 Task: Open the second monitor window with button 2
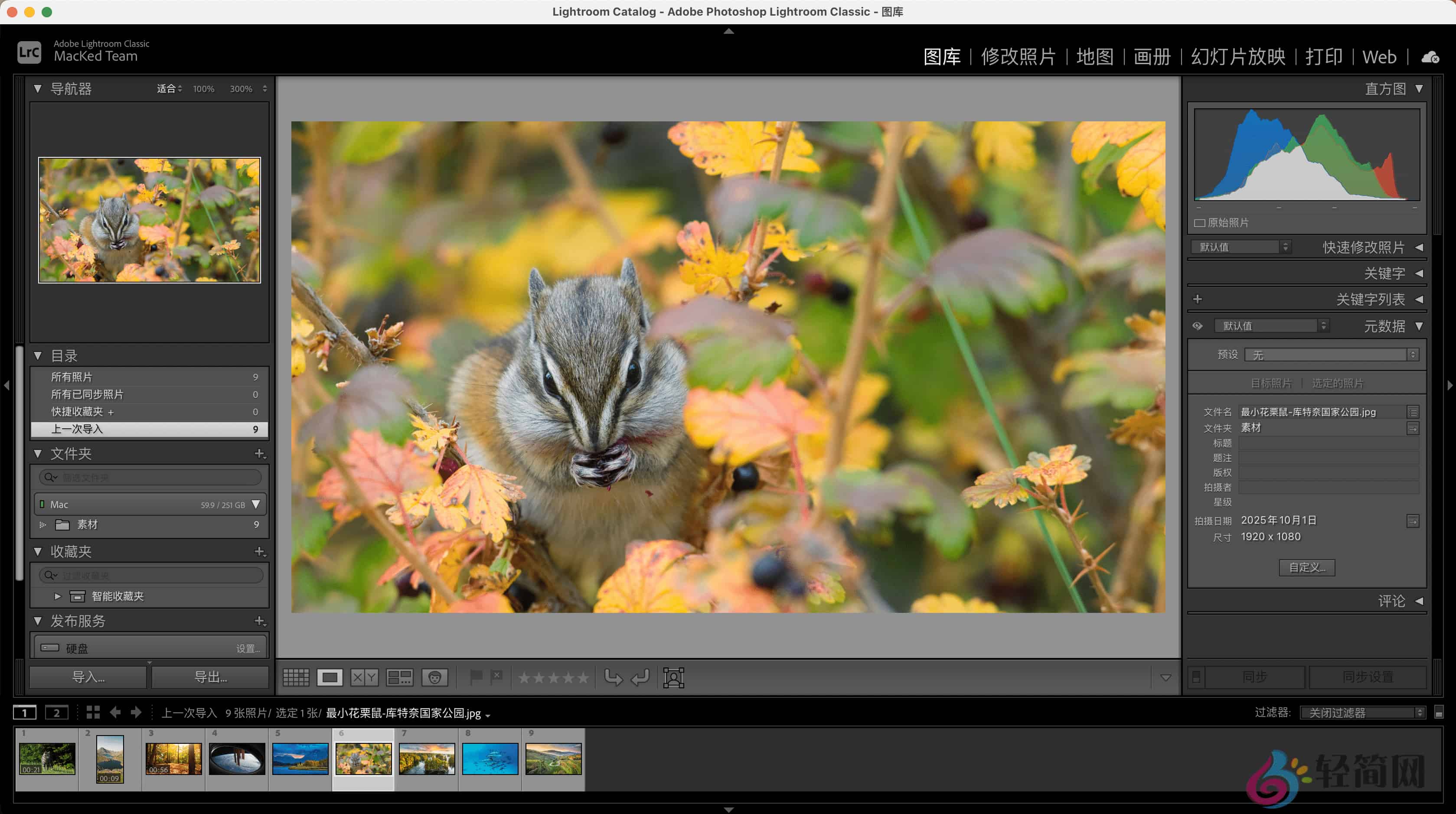56,713
